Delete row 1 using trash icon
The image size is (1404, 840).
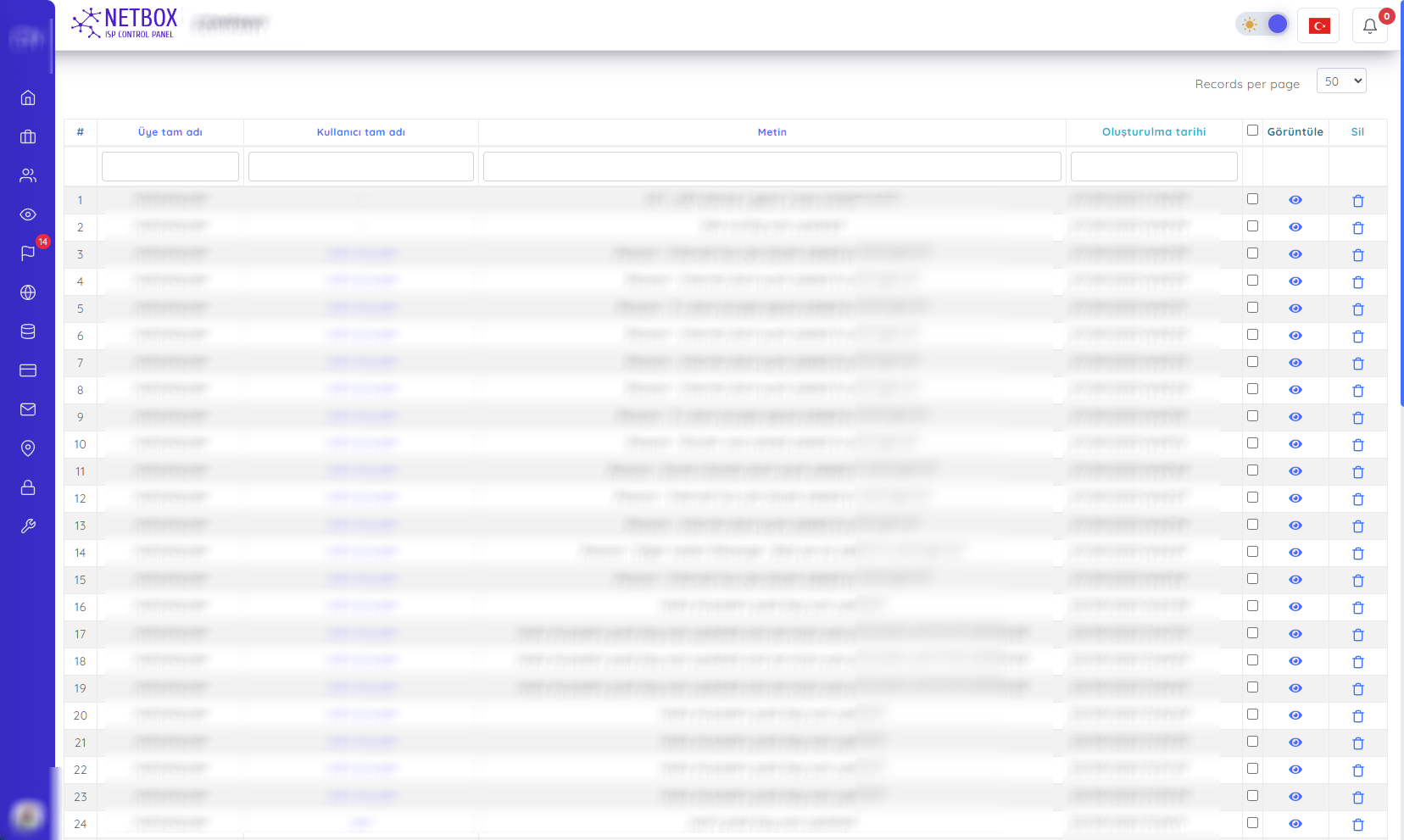(1357, 201)
